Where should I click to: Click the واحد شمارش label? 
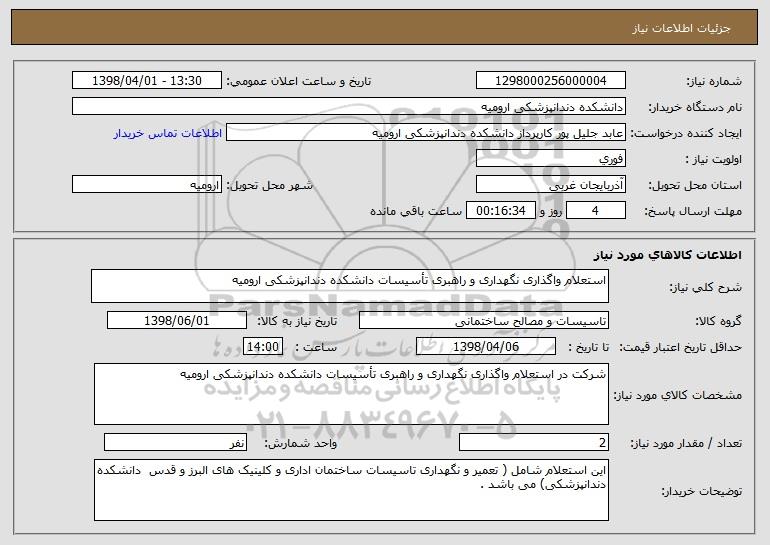coord(301,443)
